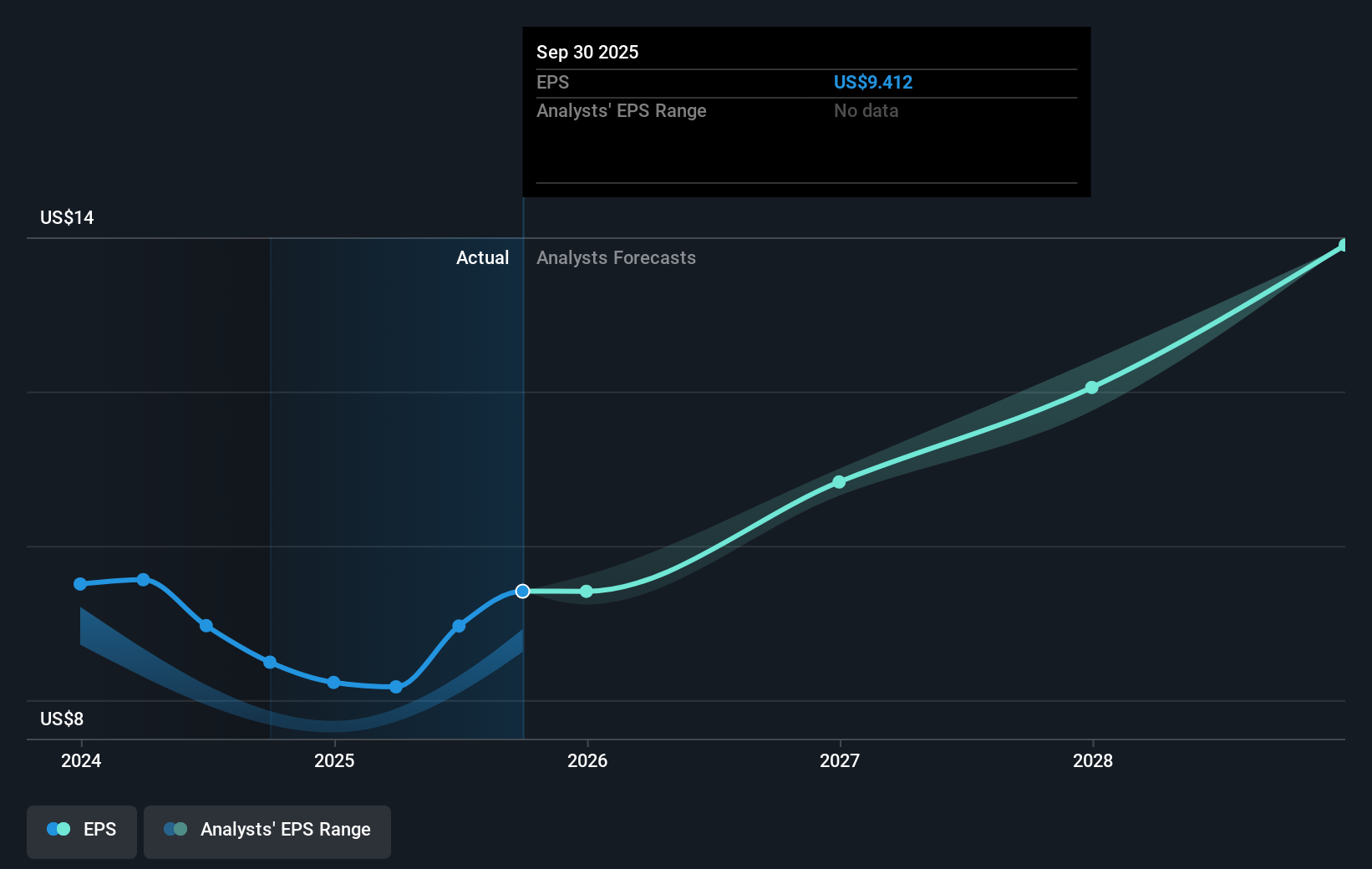
Task: Click the Analysts' EPS Range legend color dots
Action: 175,829
